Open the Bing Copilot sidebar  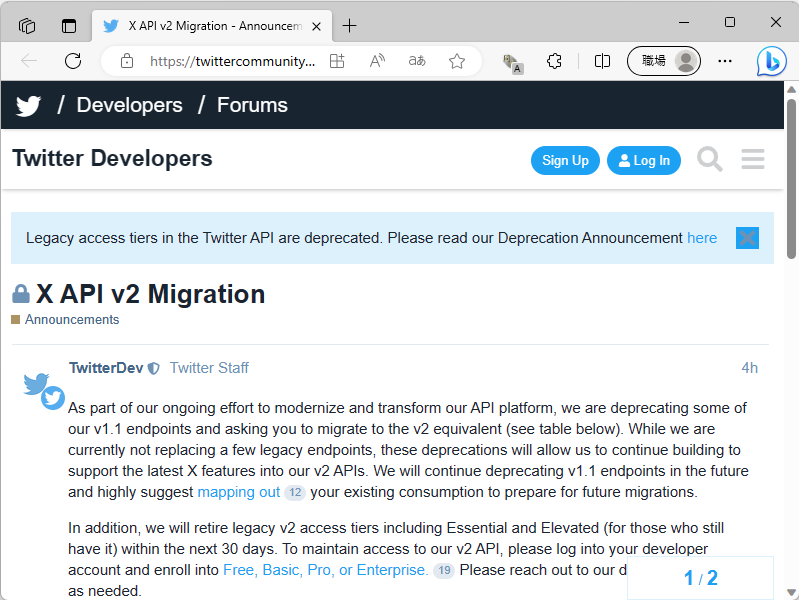(x=771, y=61)
